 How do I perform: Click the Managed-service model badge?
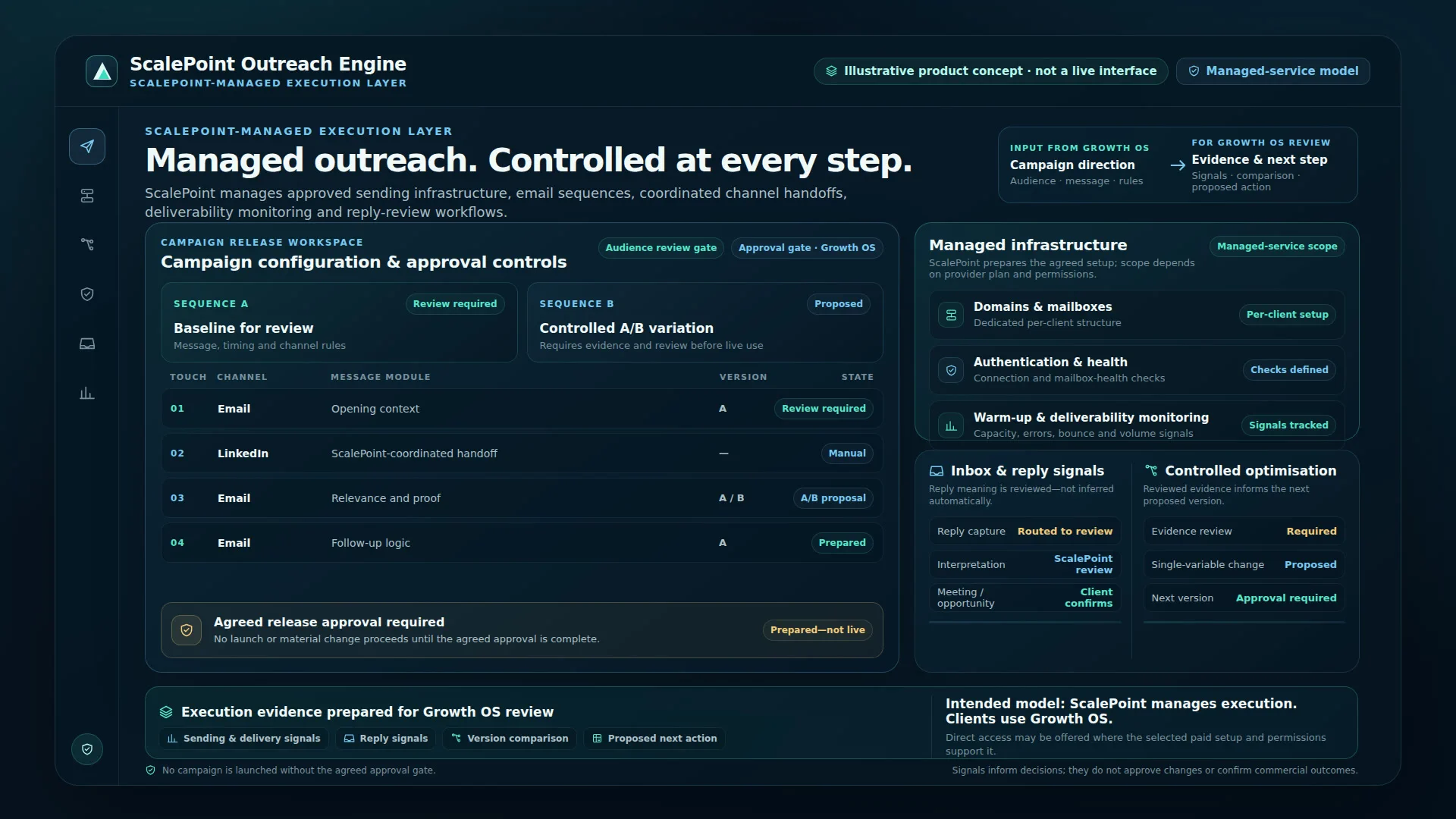pos(1272,71)
